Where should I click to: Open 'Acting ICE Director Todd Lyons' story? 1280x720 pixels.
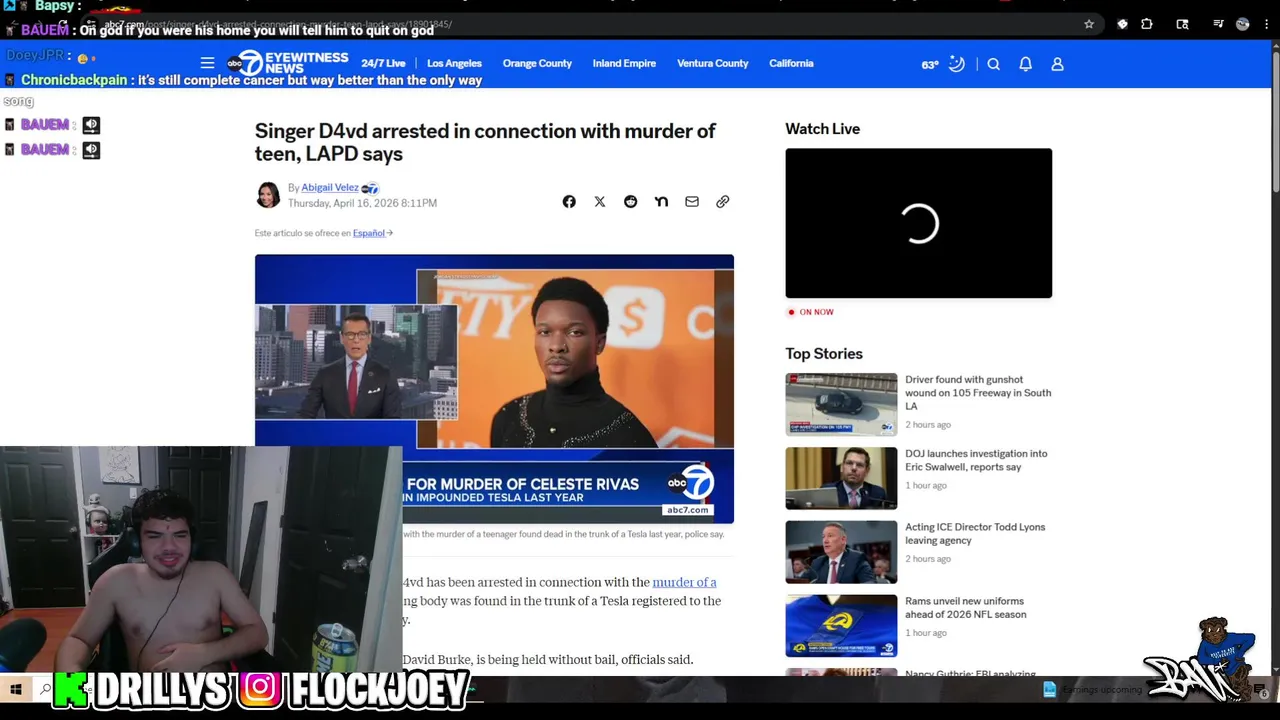[x=975, y=534]
